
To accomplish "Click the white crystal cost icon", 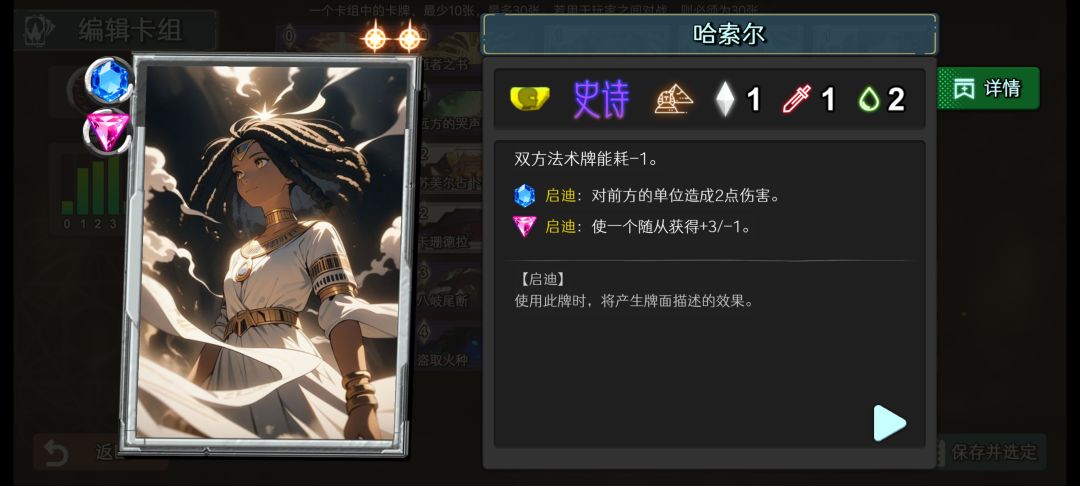I will click(725, 99).
